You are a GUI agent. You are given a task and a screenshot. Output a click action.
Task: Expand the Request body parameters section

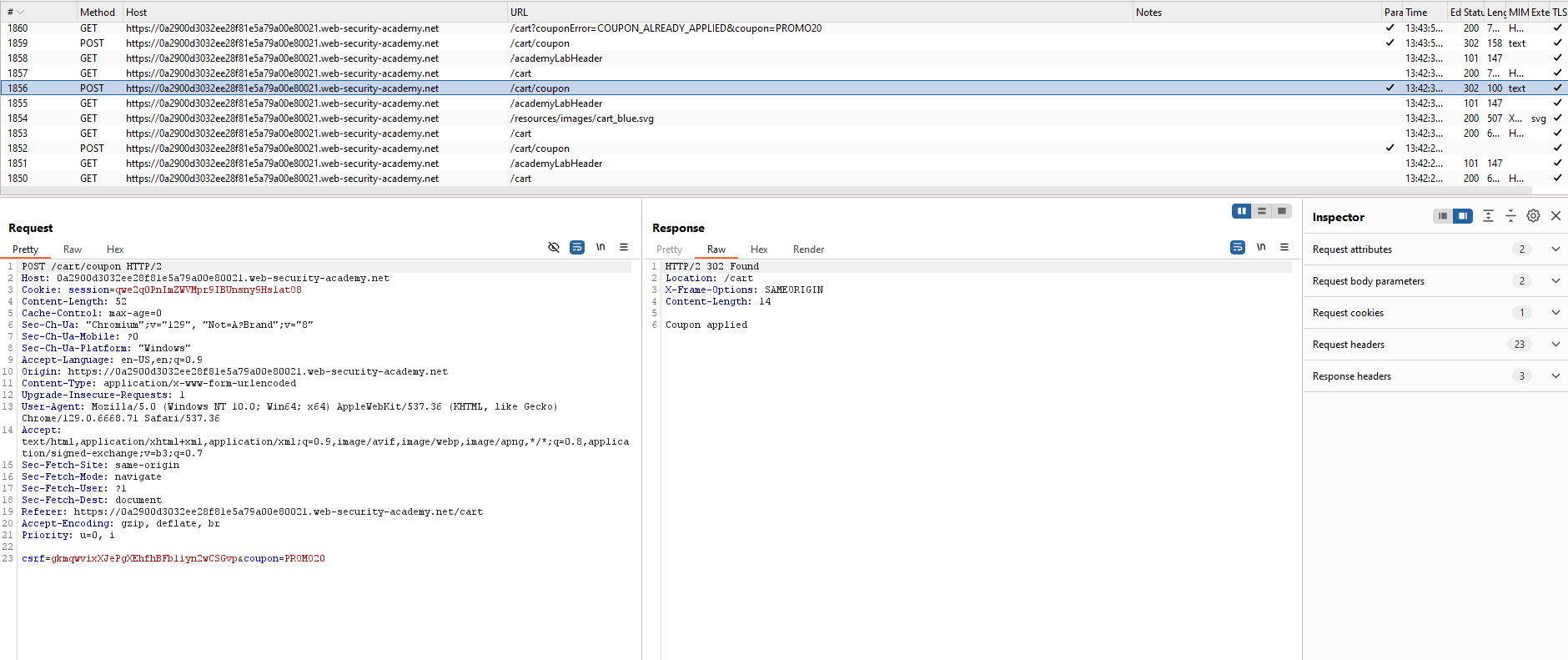[x=1555, y=281]
